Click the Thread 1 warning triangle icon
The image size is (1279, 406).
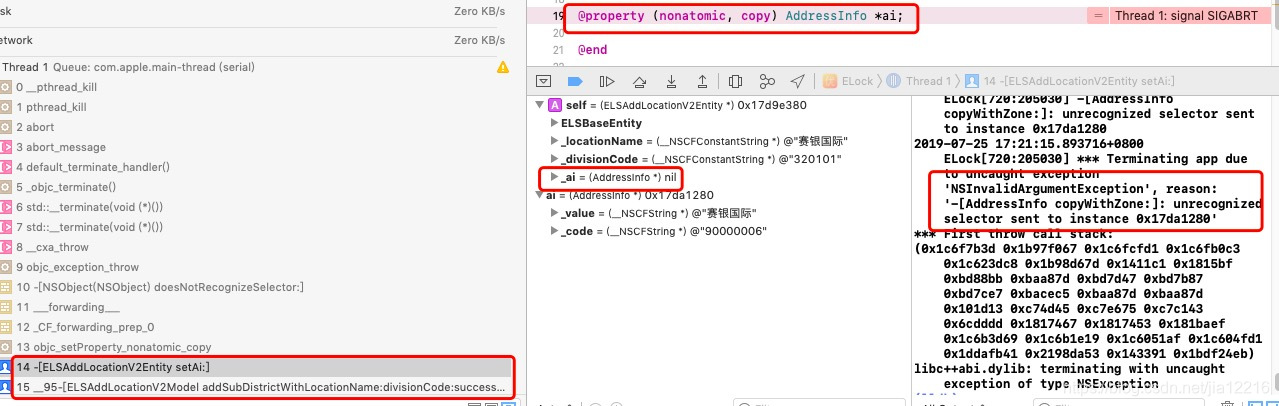[x=503, y=67]
